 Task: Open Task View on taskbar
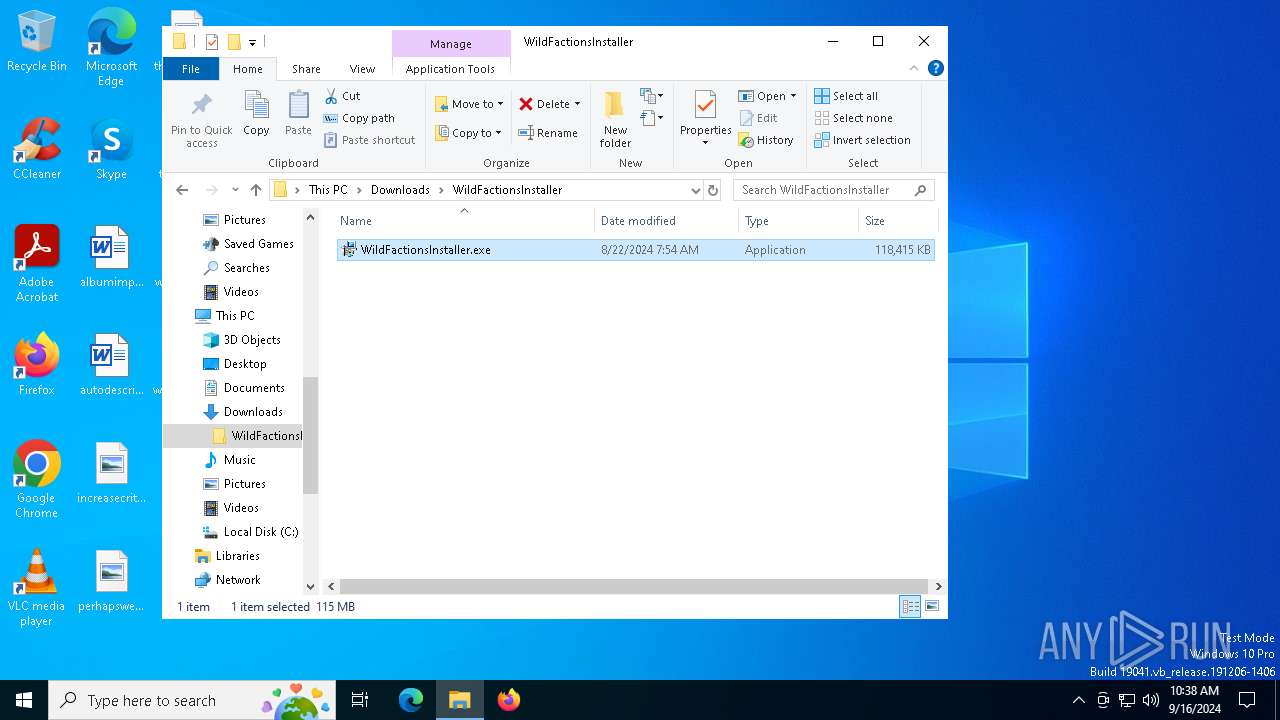(361, 700)
